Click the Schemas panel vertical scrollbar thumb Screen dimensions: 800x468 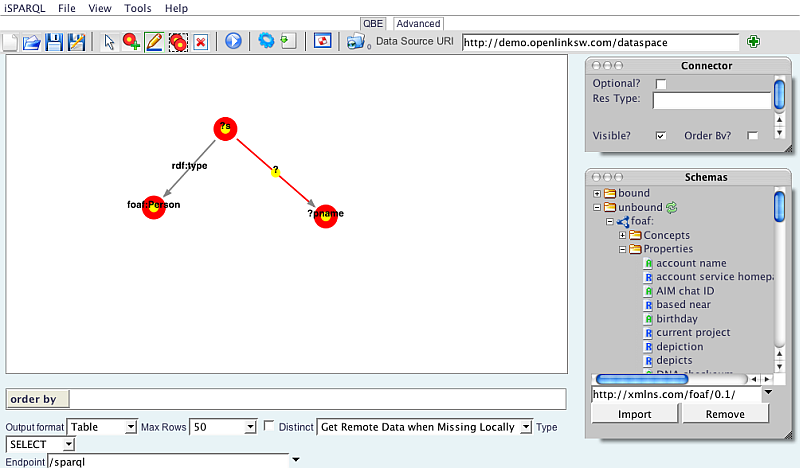click(x=779, y=206)
